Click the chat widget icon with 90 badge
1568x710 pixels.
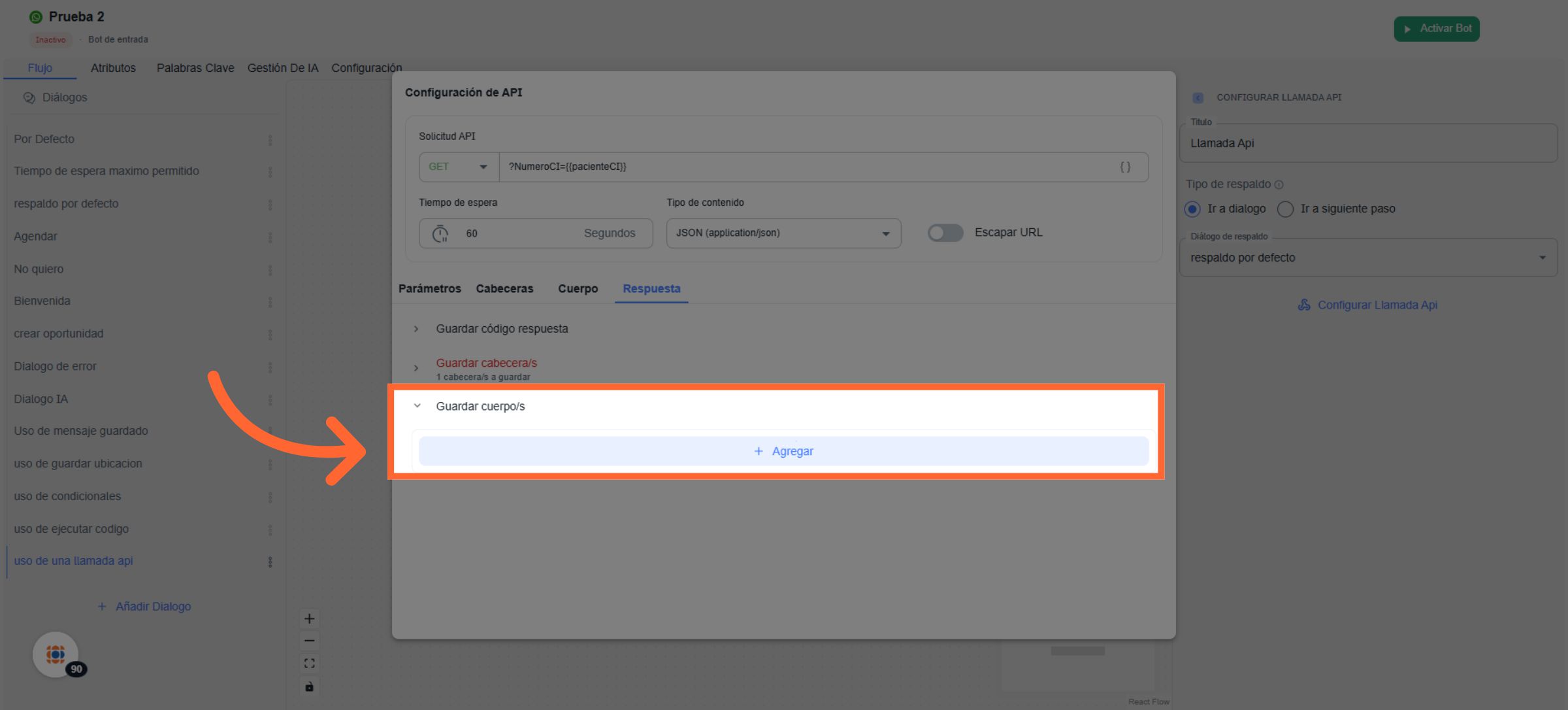(x=56, y=654)
